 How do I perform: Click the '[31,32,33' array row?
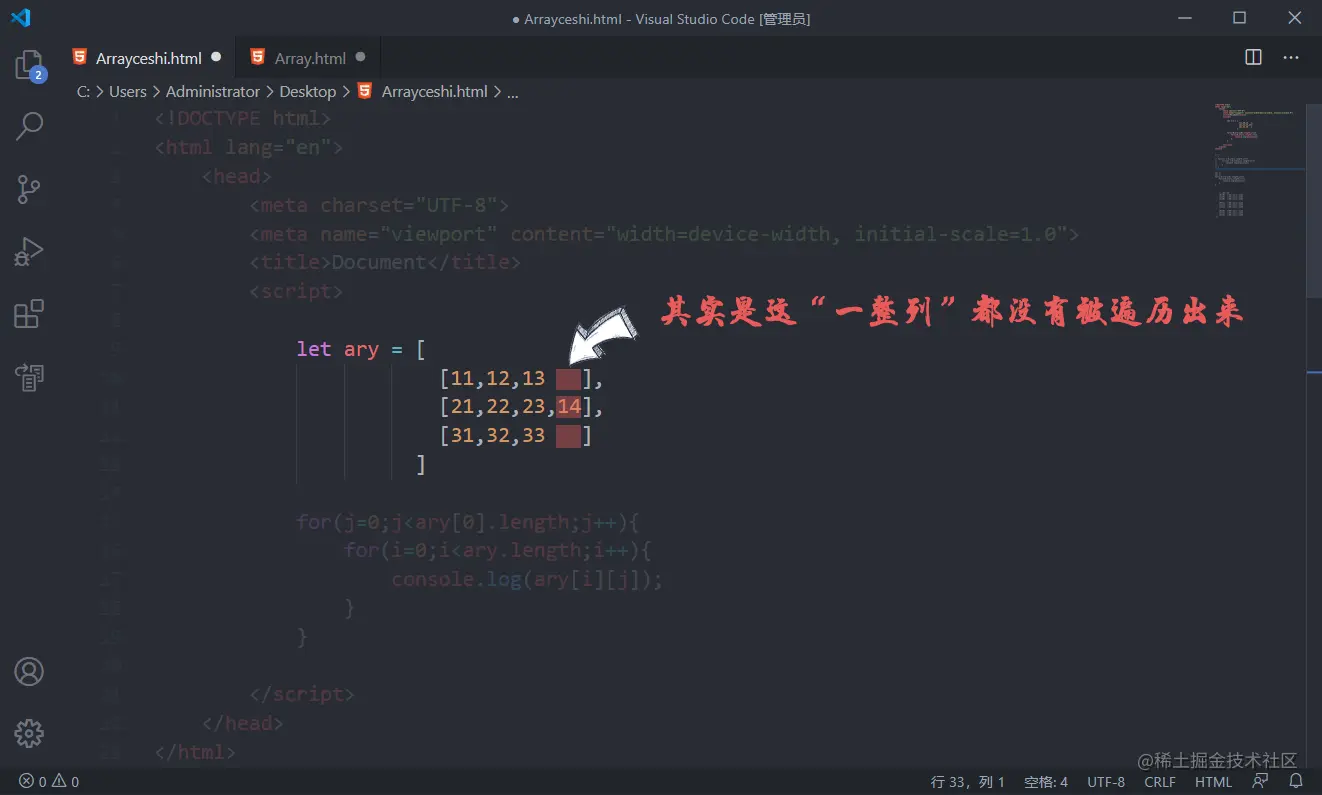(x=516, y=436)
